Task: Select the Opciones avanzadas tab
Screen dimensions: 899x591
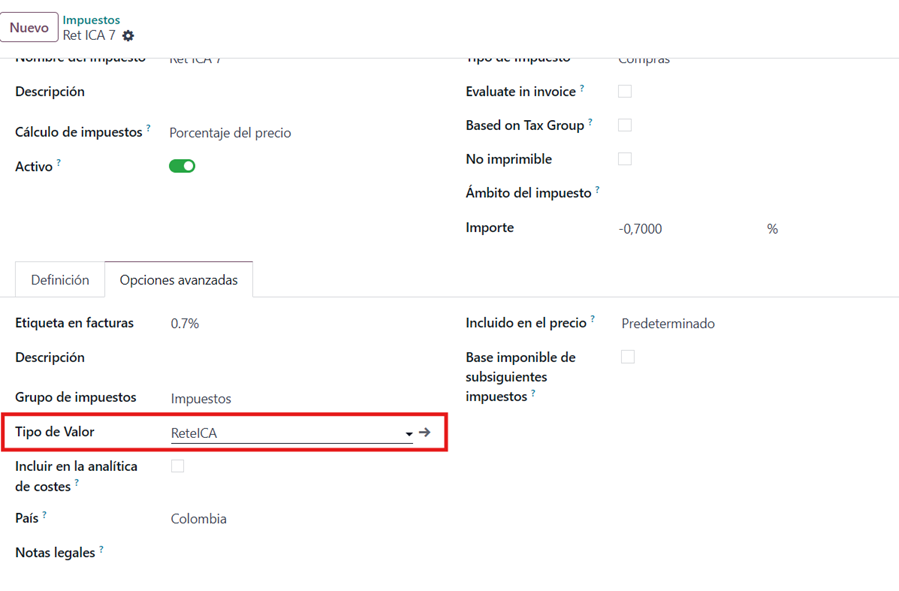Action: coord(179,280)
